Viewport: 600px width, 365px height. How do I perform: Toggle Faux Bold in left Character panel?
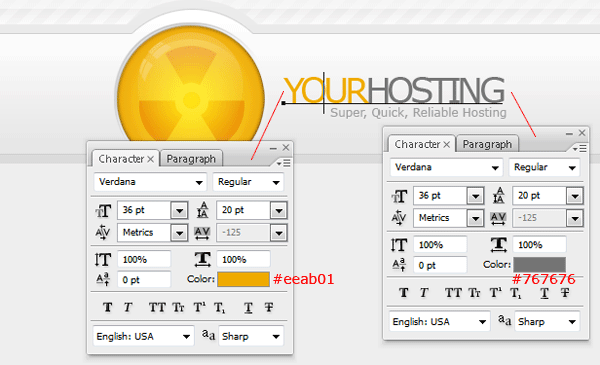pyautogui.click(x=108, y=307)
